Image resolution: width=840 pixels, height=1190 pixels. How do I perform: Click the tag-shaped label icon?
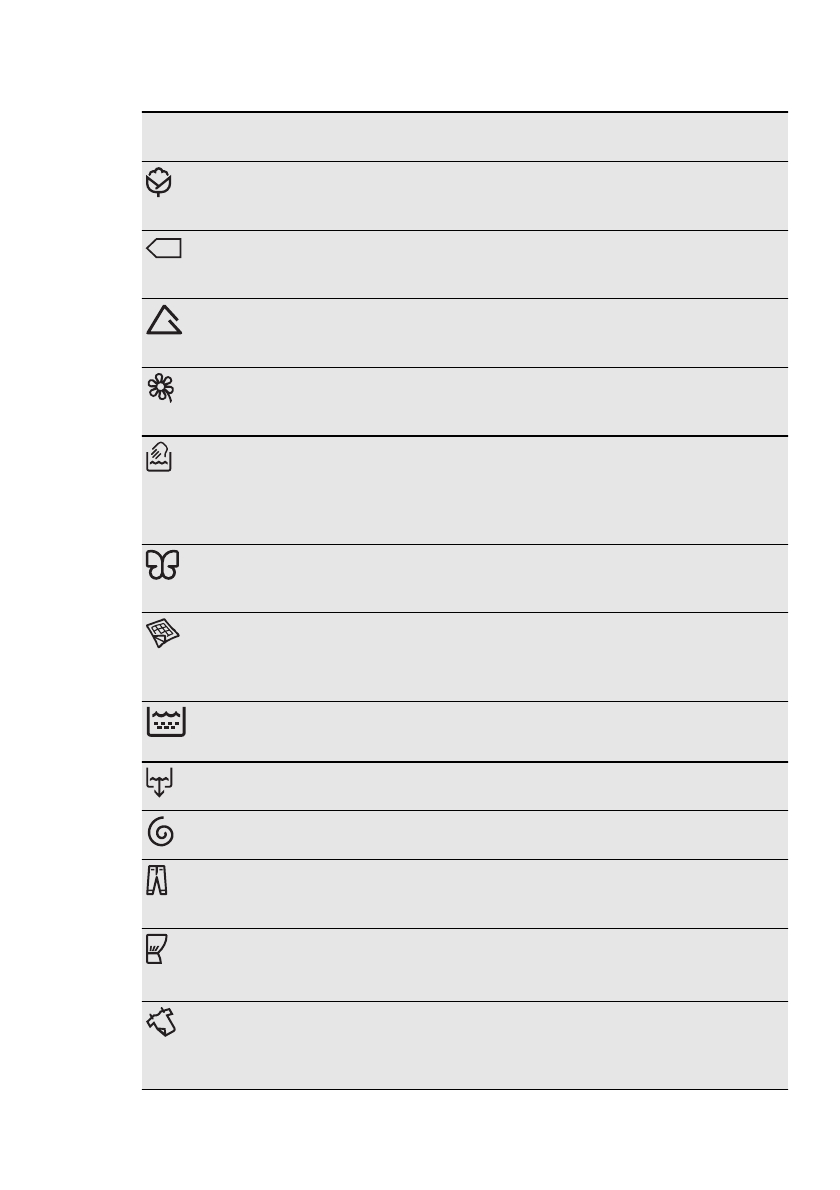click(x=164, y=249)
